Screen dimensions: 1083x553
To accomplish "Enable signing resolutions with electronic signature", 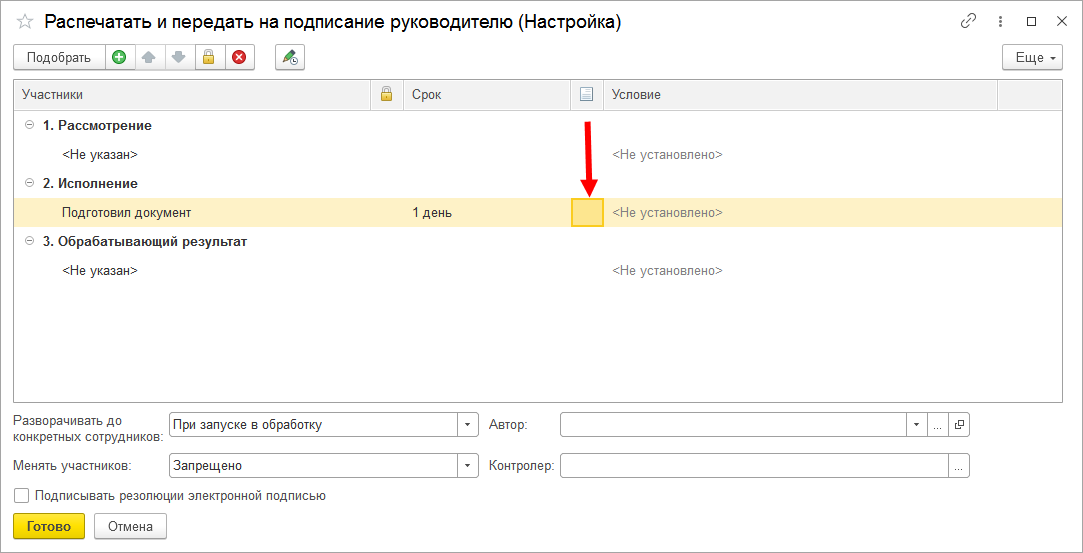I will 21,496.
